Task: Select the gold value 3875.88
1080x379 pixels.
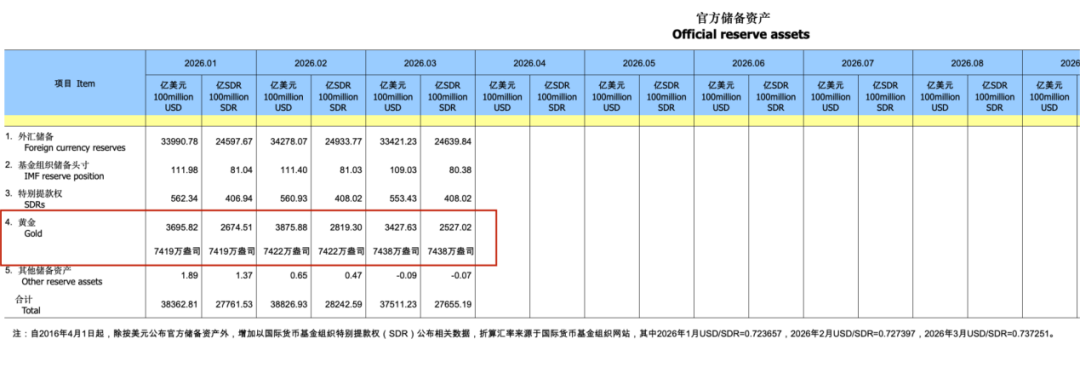Action: (x=291, y=227)
